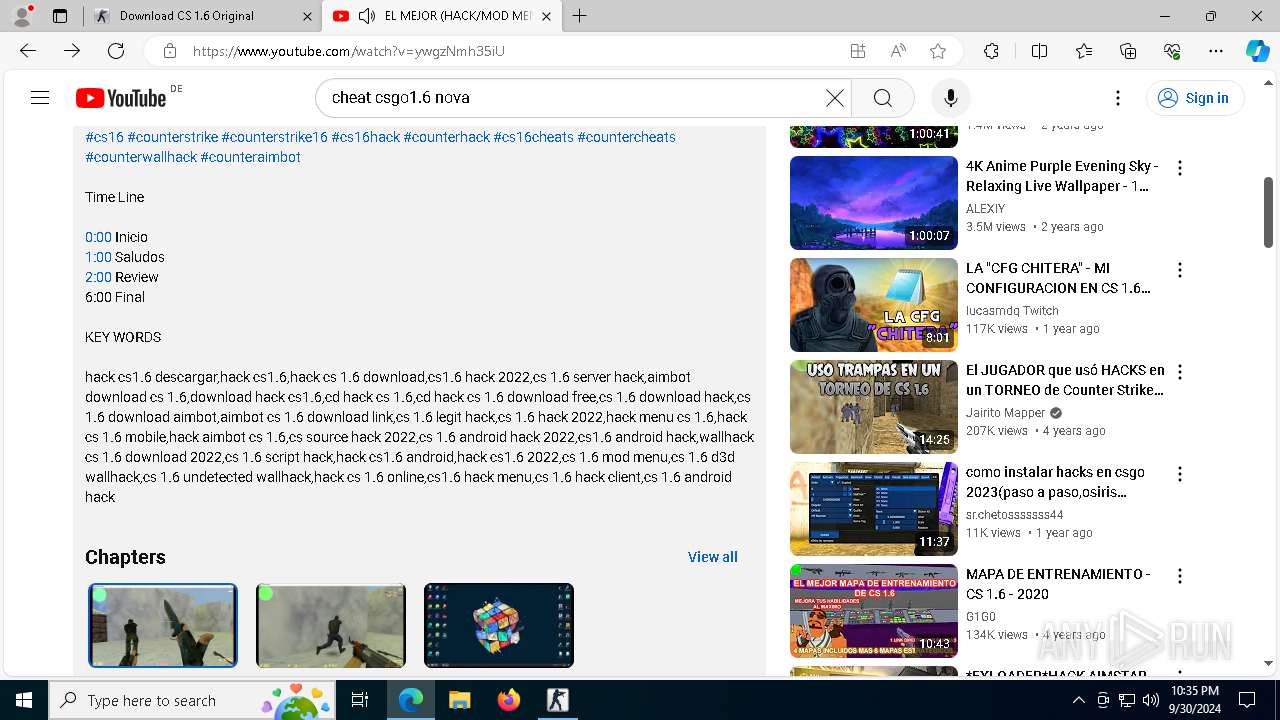Open the Counter-Strike taskbar icon
This screenshot has height=720, width=1280.
point(557,700)
